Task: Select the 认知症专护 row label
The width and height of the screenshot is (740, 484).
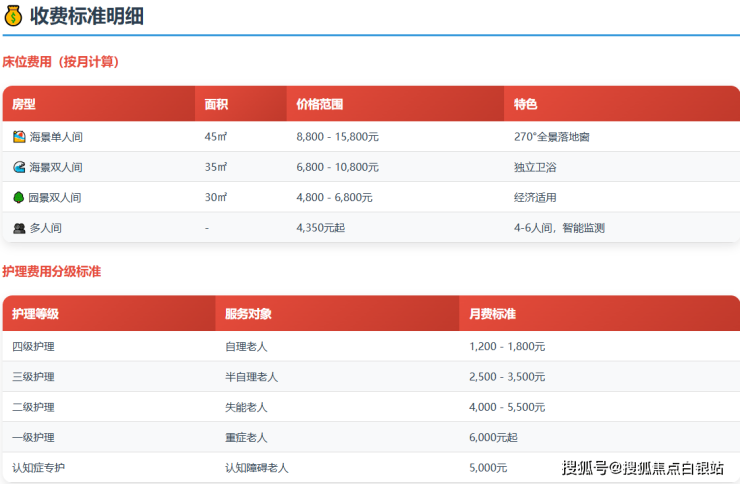Action: (39, 468)
